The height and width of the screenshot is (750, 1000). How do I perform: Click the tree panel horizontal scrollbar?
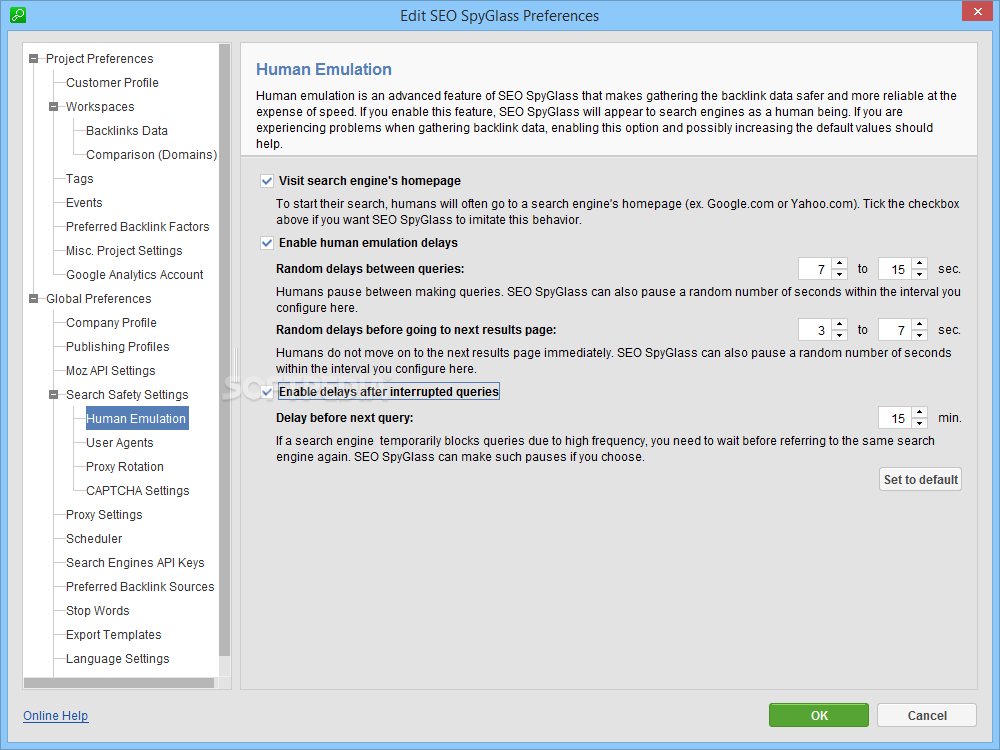[119, 682]
